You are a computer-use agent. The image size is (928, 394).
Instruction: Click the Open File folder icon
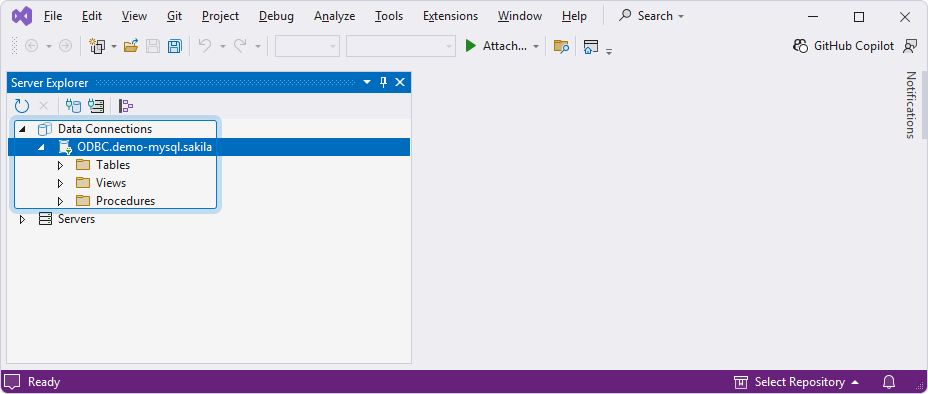coord(131,46)
